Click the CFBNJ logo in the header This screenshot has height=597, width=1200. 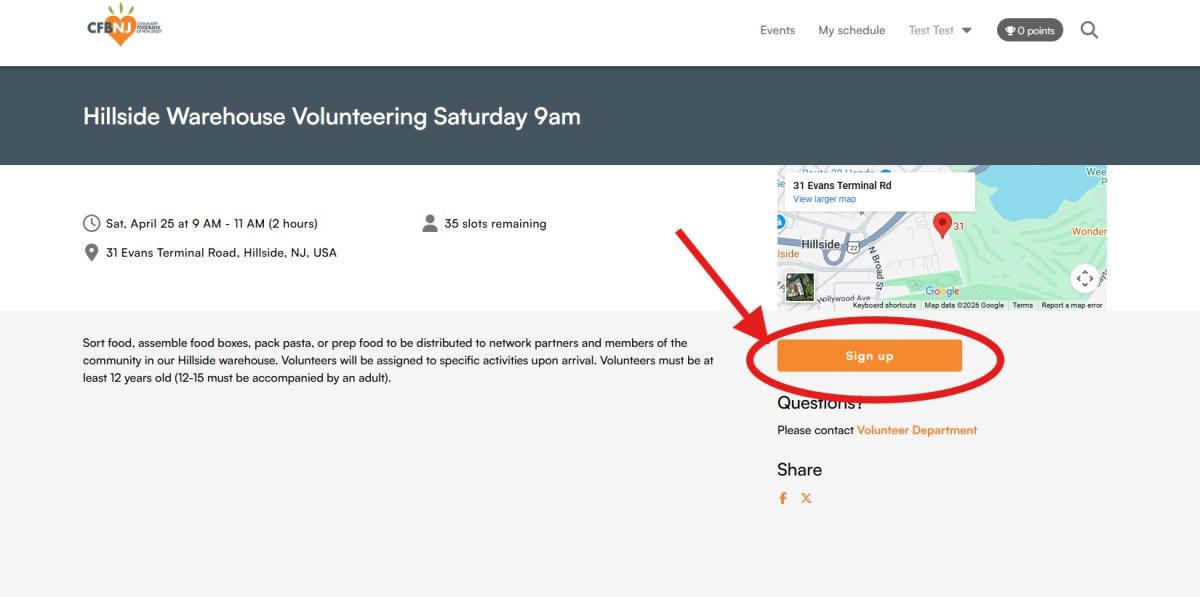tap(124, 26)
